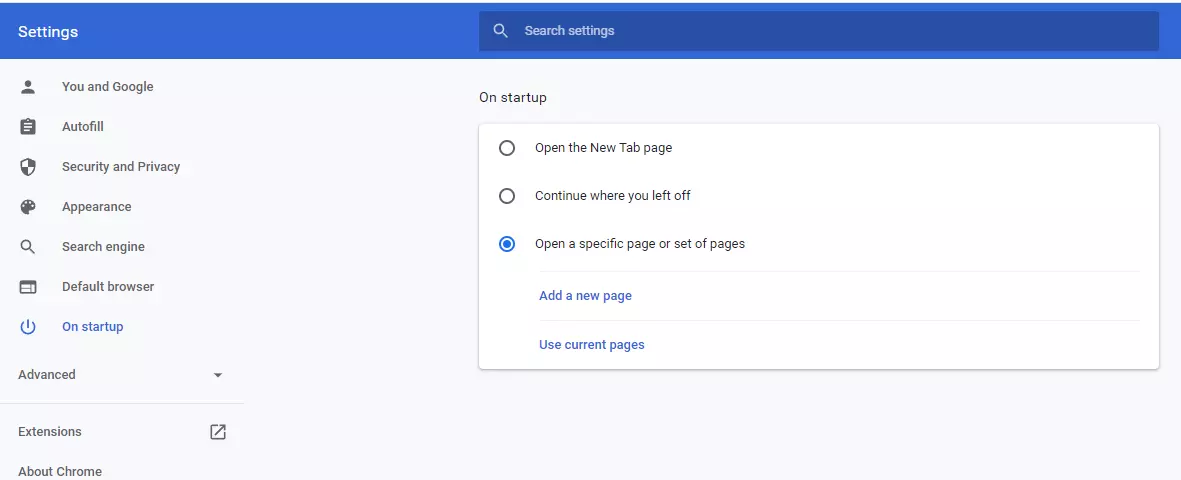Select the Open the New Tab page radio button
Screen dimensions: 1181x480
[507, 148]
